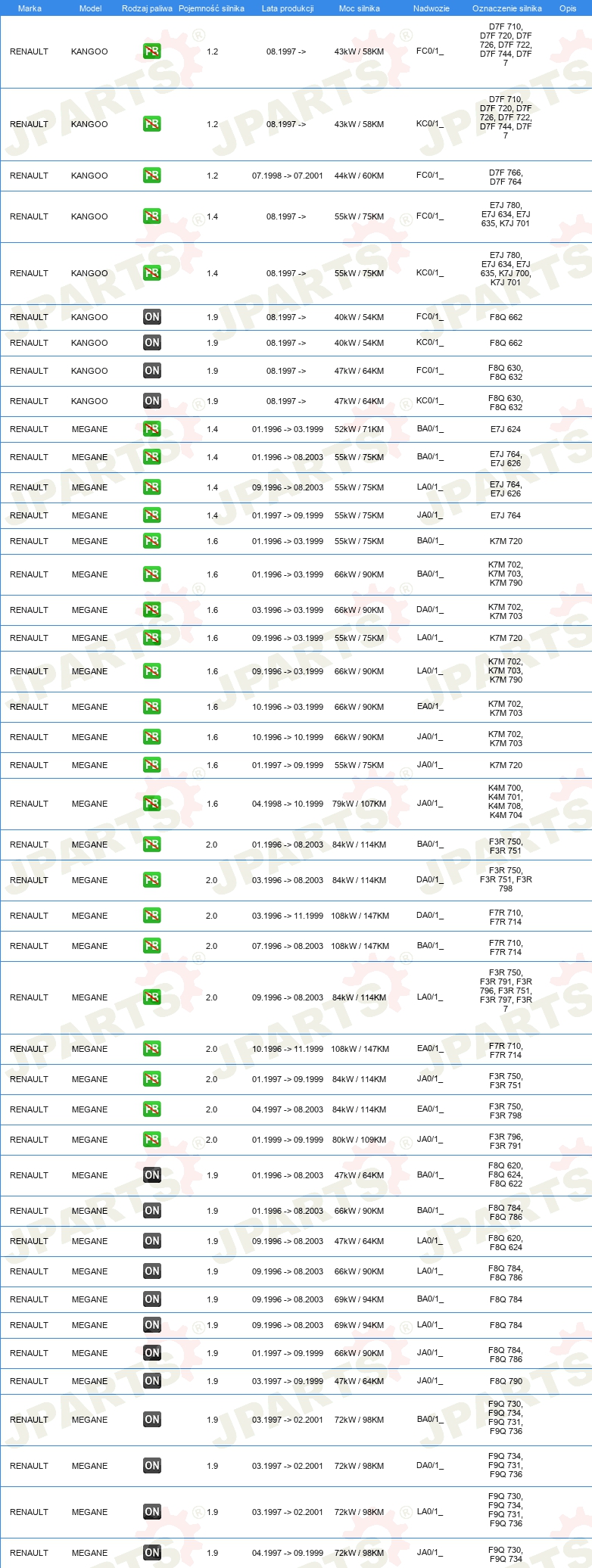Click ON icon in Megane 72kW JA0/1_ row
This screenshot has height=1568, width=592.
(151, 1553)
